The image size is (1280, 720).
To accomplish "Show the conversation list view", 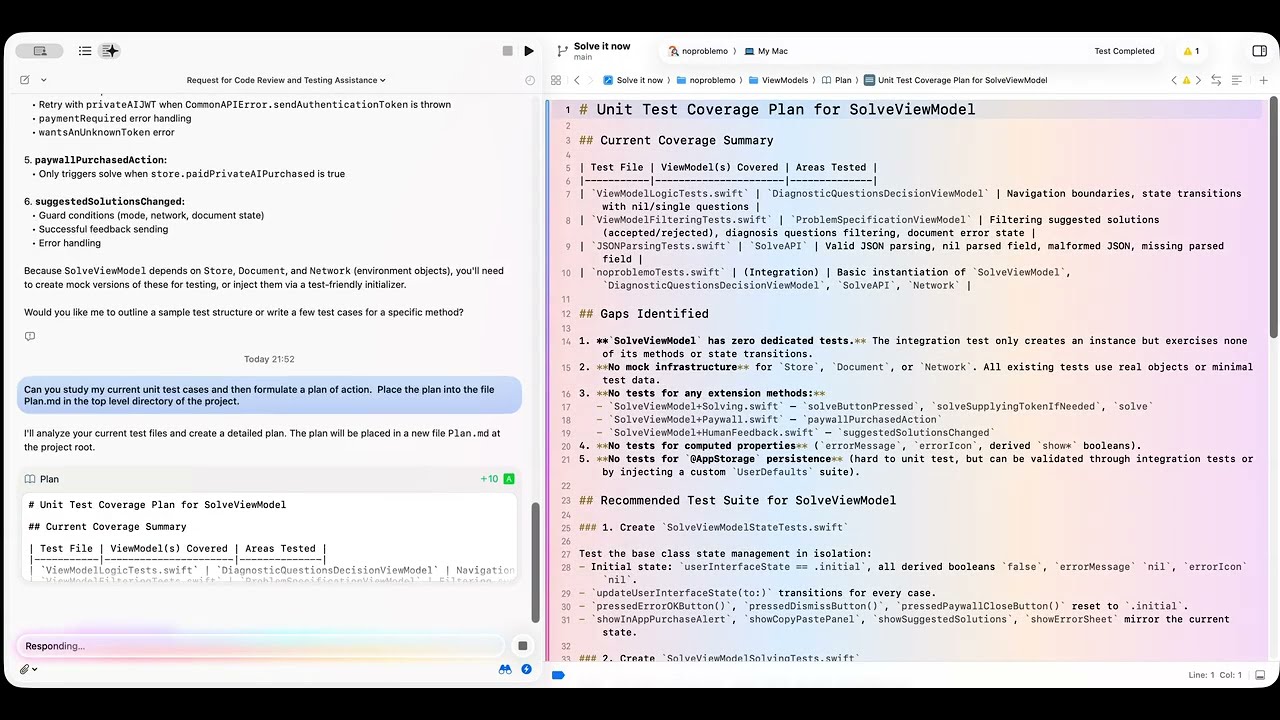I will point(85,51).
